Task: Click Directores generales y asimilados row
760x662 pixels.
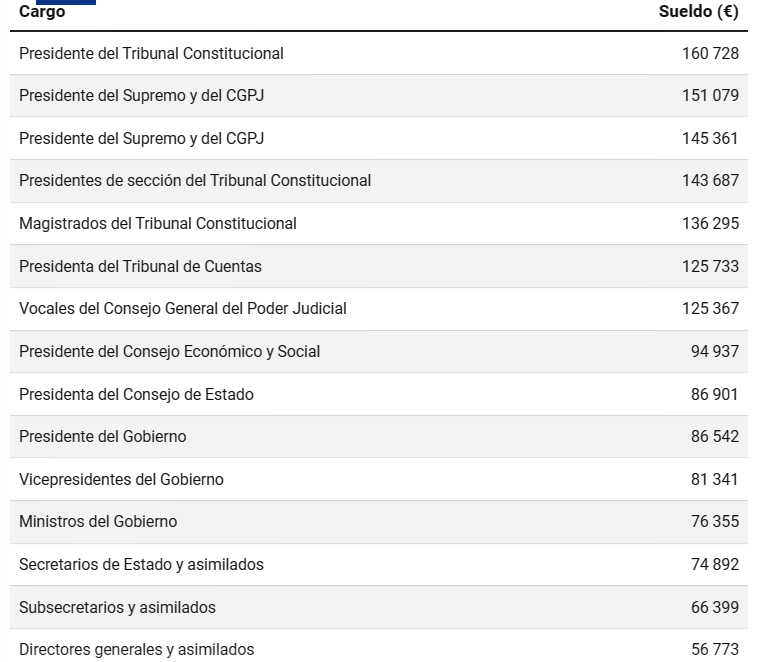Action: 379,646
